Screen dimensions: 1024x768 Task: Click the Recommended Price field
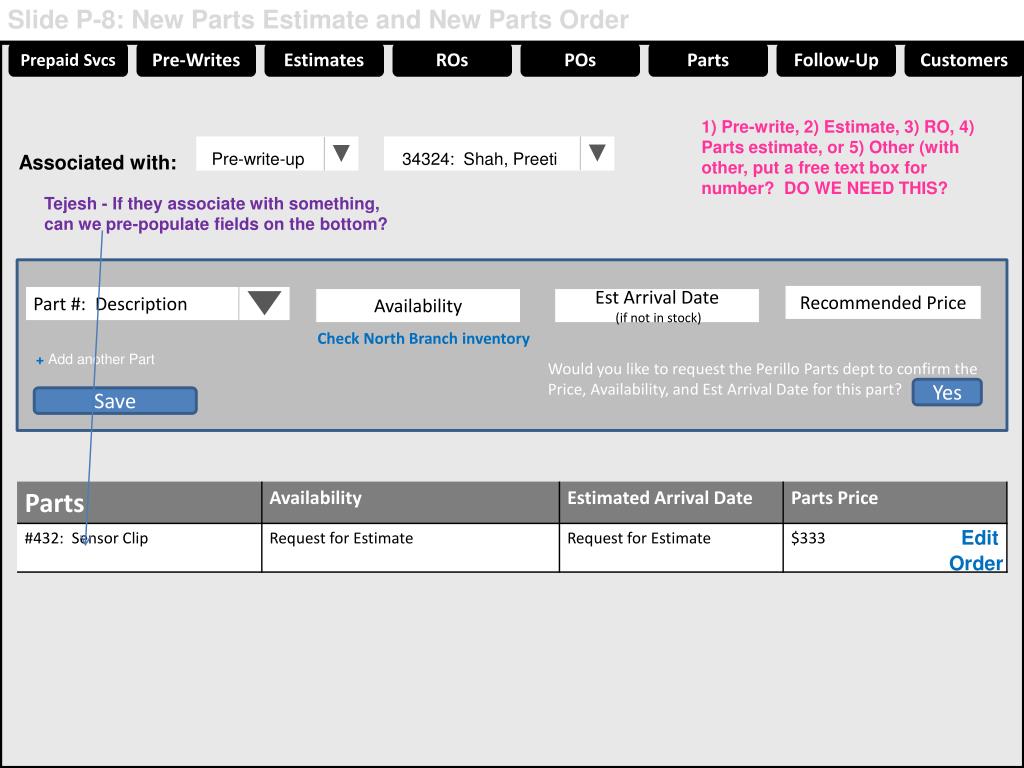(883, 302)
